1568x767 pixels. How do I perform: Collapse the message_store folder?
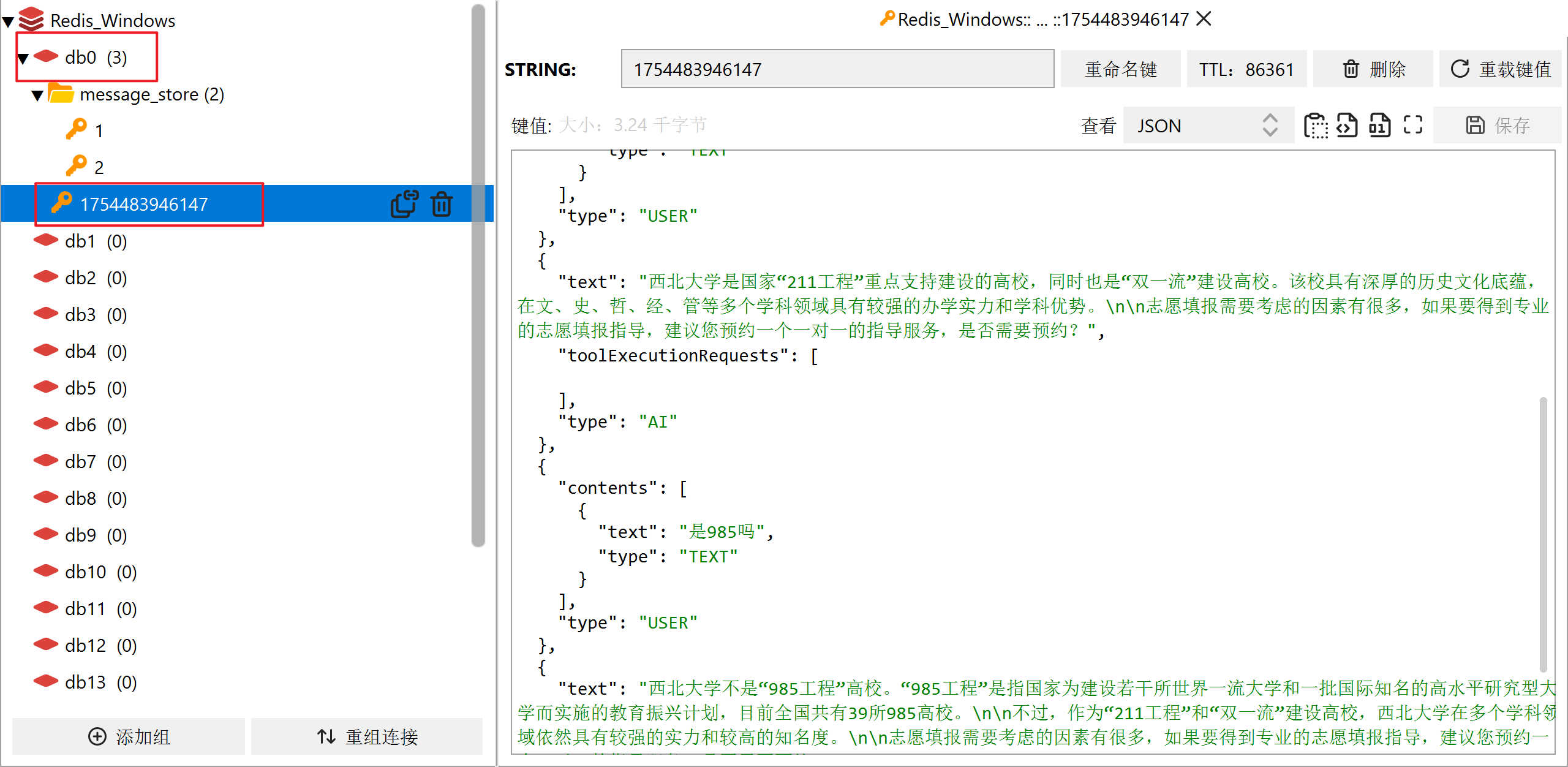37,96
